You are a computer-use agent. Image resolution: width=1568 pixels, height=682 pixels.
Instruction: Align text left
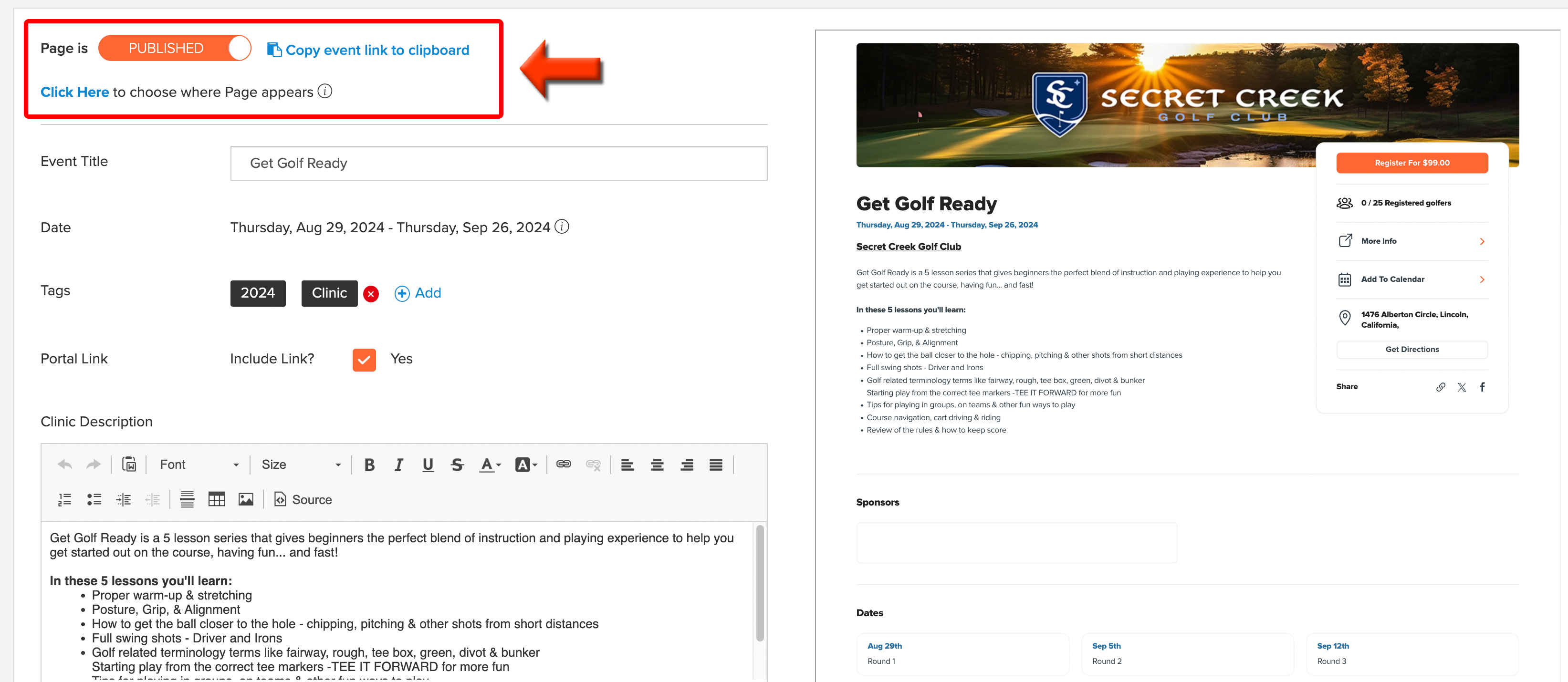(627, 465)
